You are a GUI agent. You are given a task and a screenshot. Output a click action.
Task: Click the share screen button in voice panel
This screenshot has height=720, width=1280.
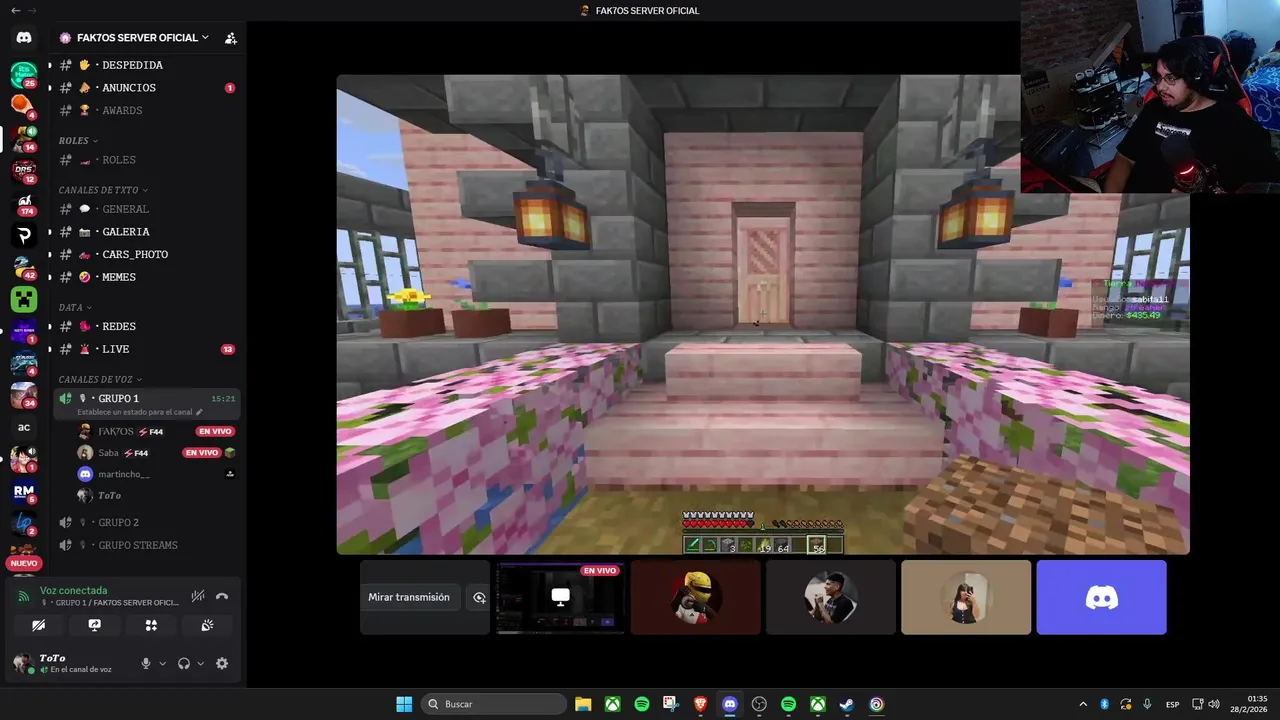point(95,625)
